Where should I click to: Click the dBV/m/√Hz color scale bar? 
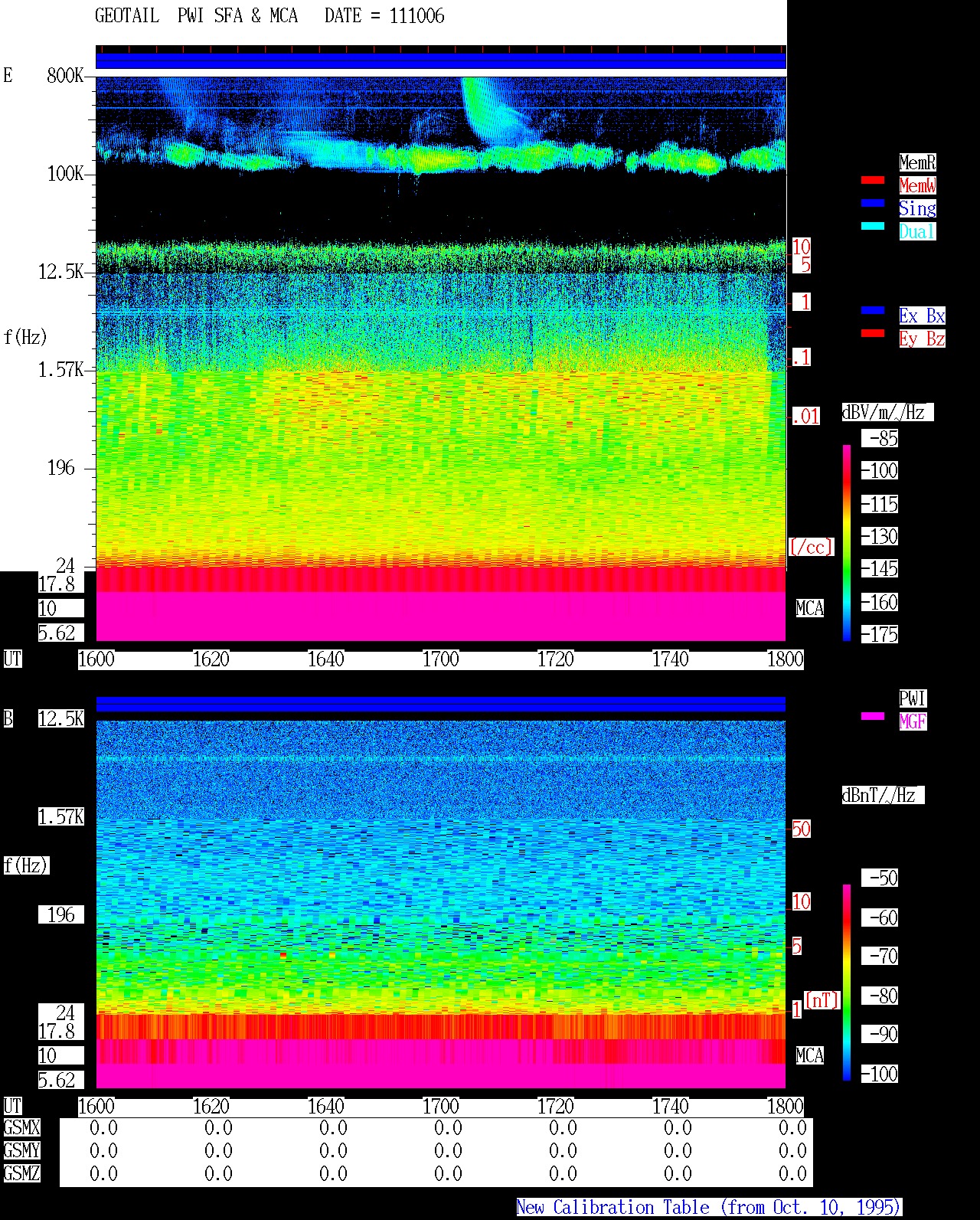pos(847,542)
